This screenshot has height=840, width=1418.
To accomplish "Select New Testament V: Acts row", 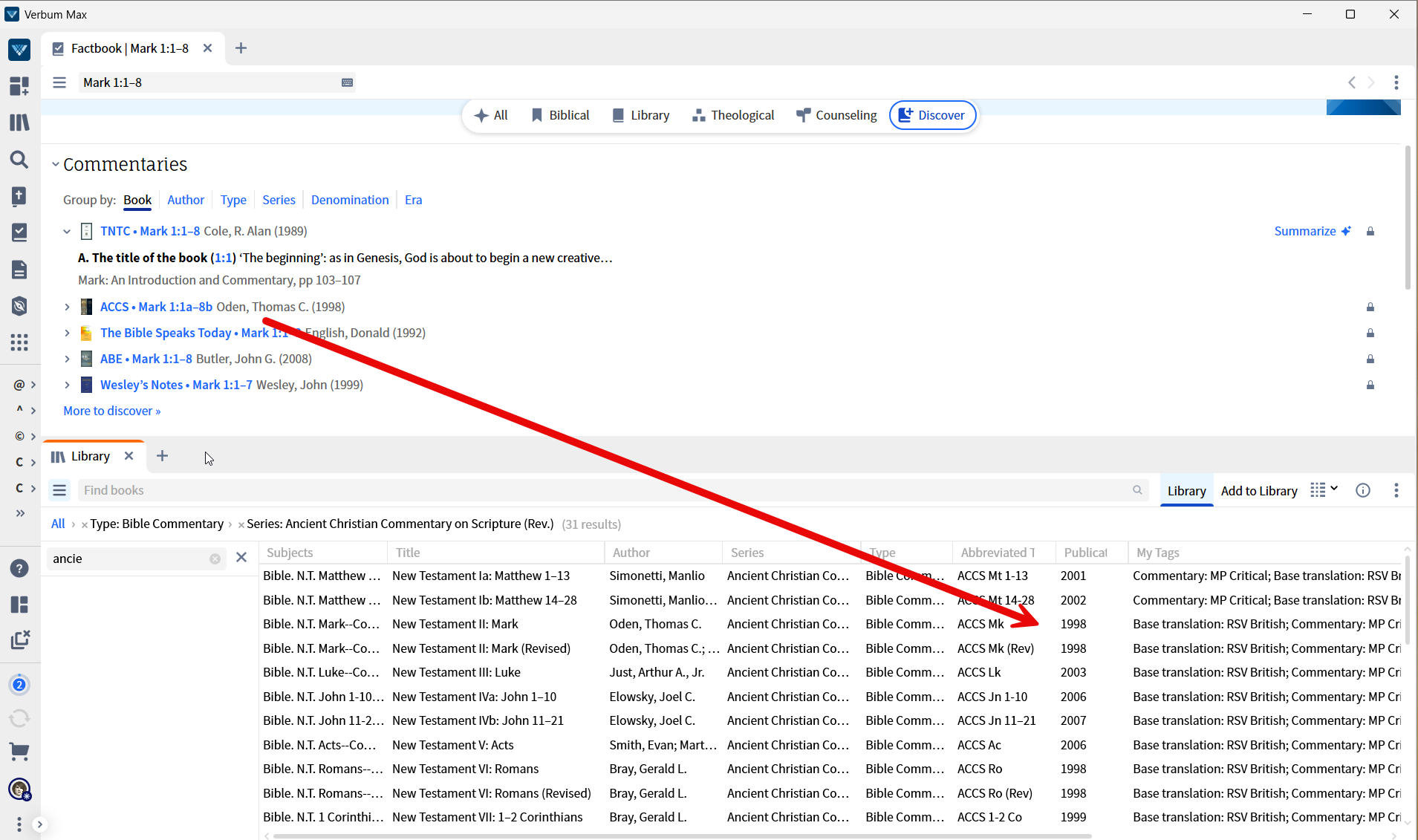I will (830, 745).
